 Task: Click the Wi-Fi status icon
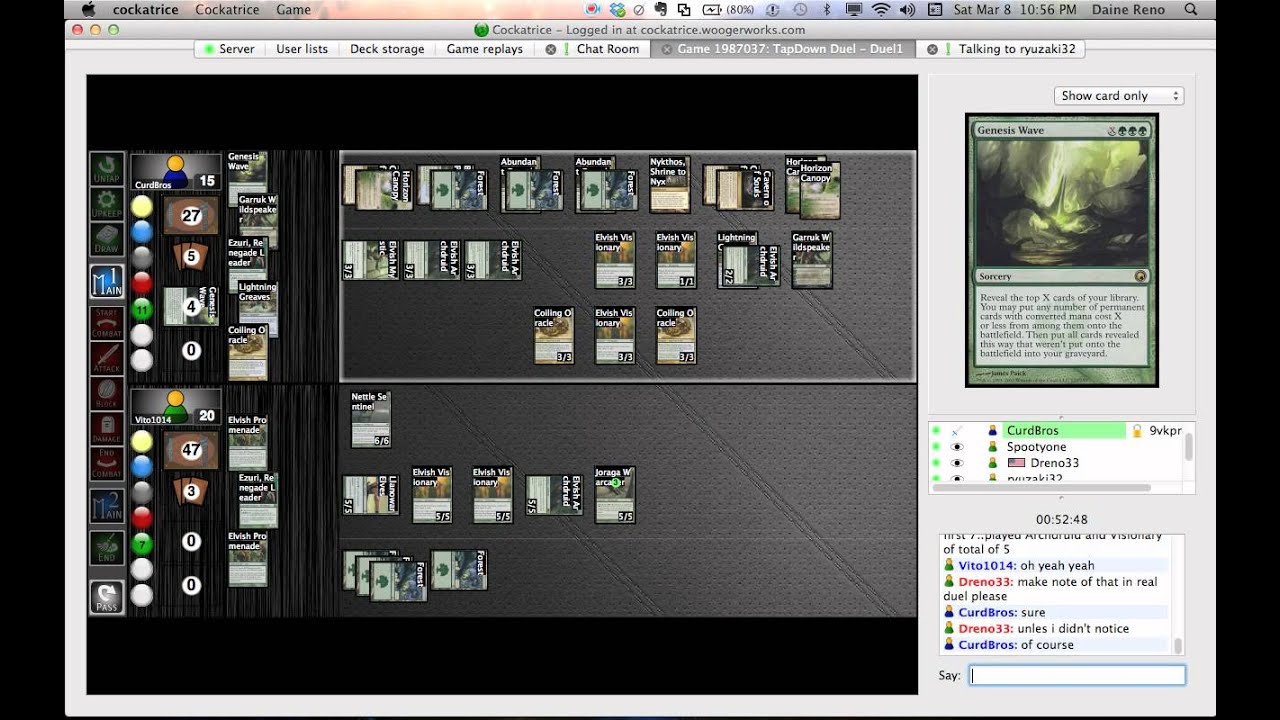(881, 10)
